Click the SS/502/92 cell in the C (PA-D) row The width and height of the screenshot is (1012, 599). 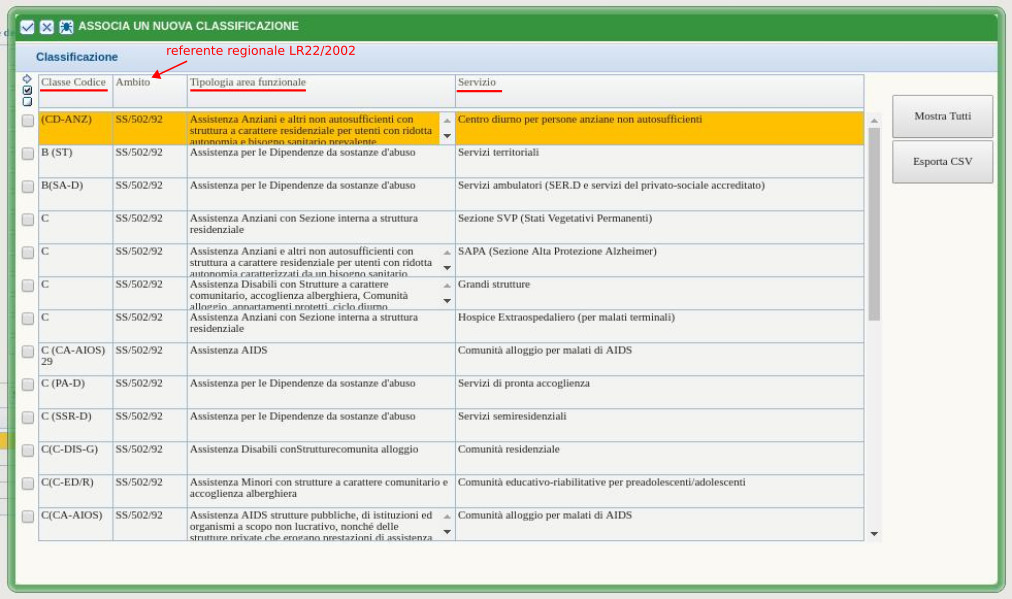(x=150, y=392)
